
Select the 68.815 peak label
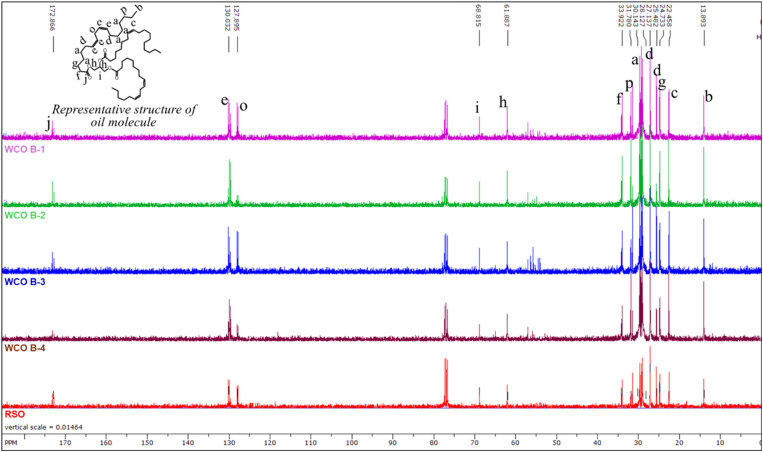(479, 18)
